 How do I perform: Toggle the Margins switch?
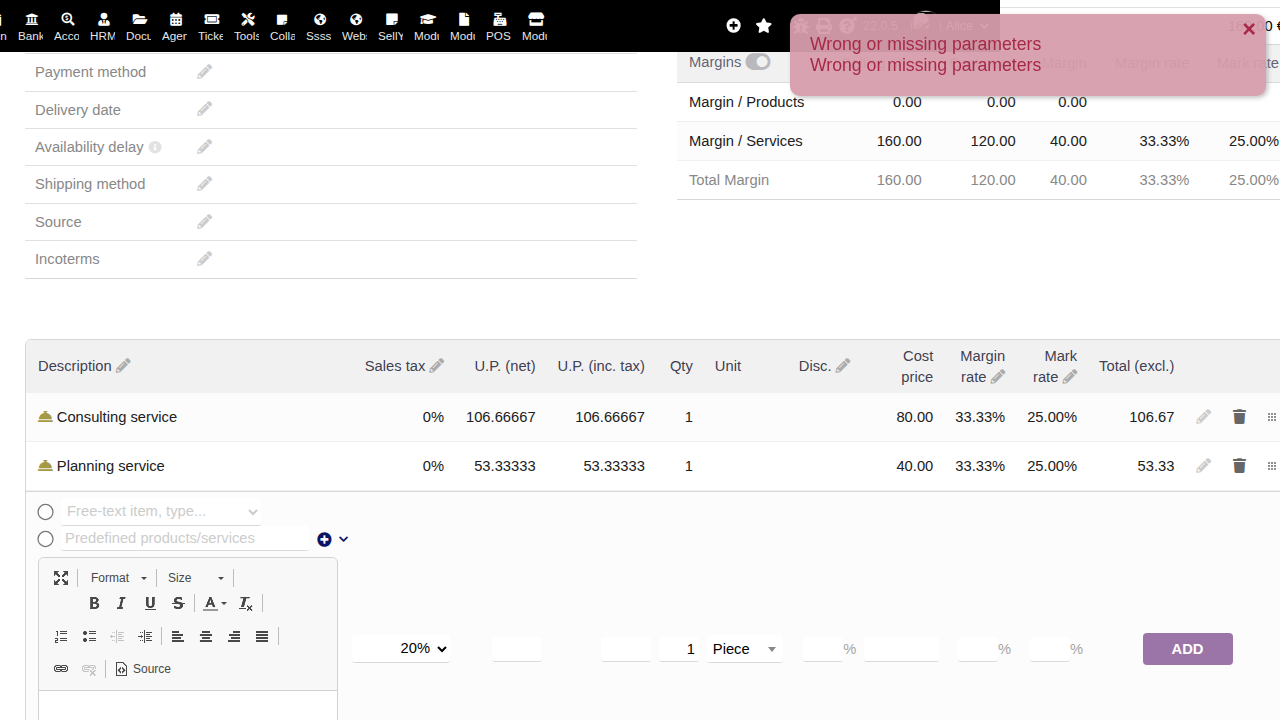tap(758, 62)
